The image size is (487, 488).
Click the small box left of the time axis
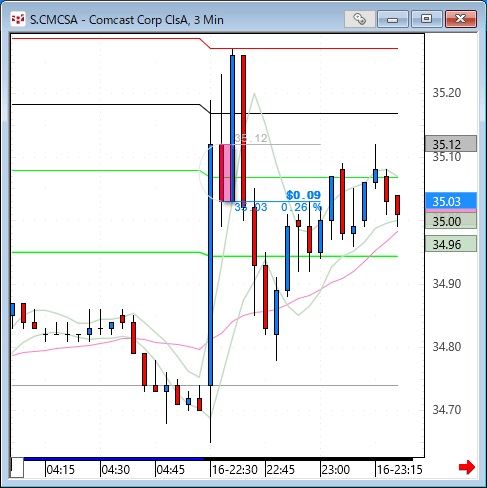click(x=17, y=468)
